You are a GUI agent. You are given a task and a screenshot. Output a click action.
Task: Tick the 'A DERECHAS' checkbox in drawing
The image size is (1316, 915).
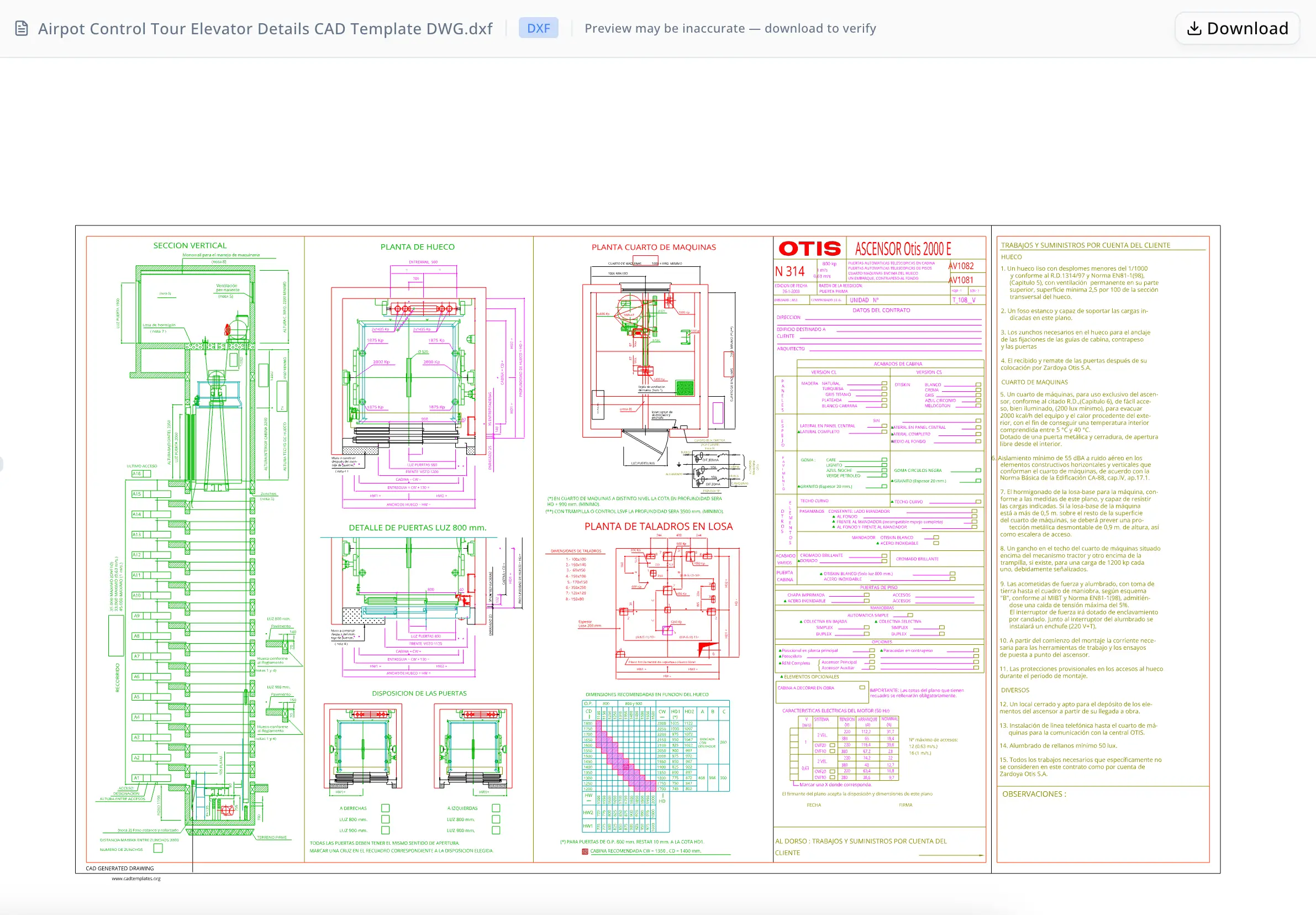point(385,808)
